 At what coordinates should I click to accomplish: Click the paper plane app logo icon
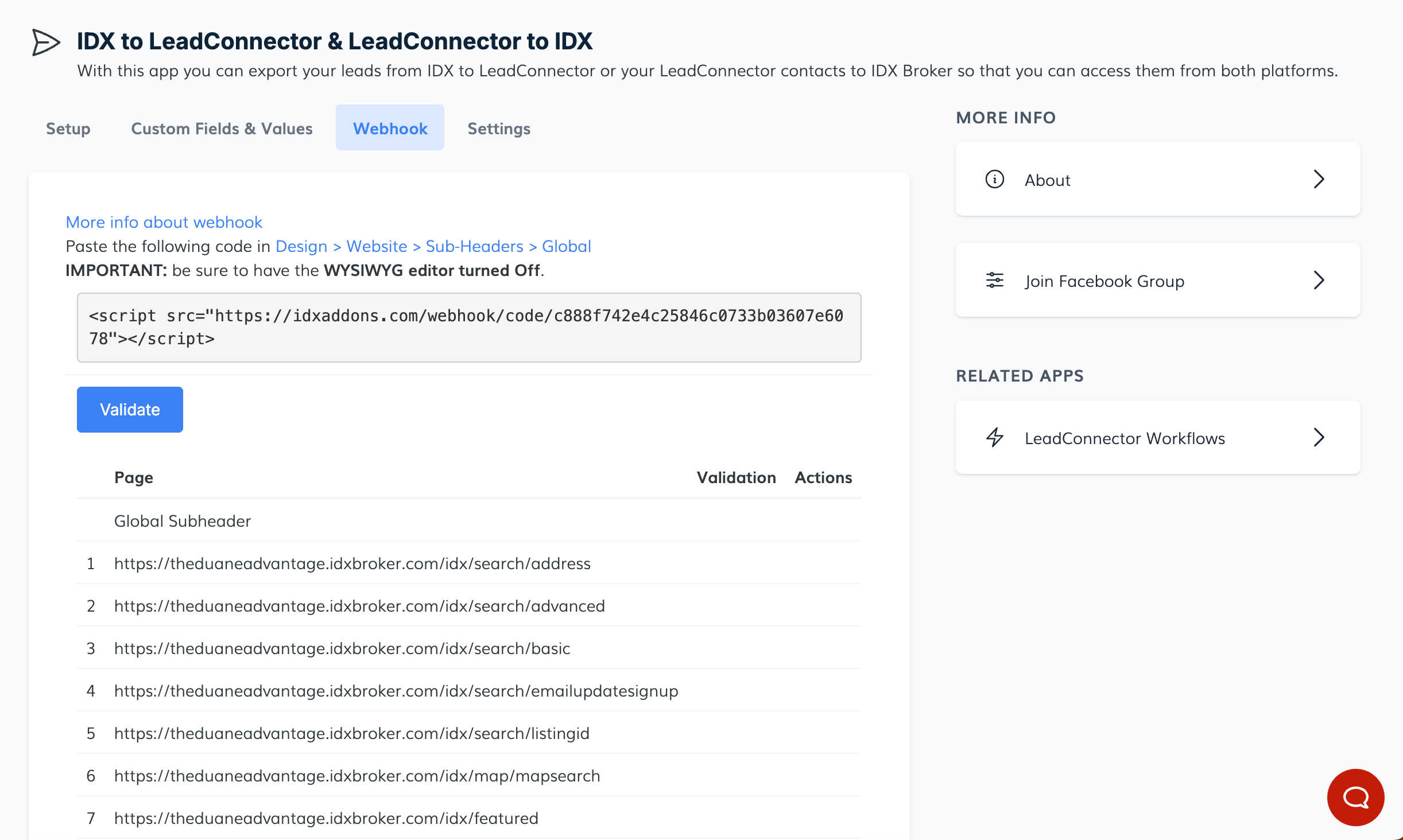45,42
